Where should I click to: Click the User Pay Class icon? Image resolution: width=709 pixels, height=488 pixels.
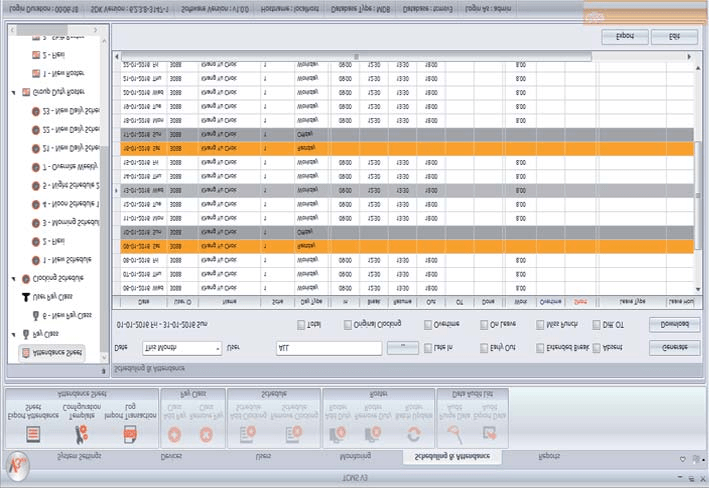pyautogui.click(x=26, y=297)
